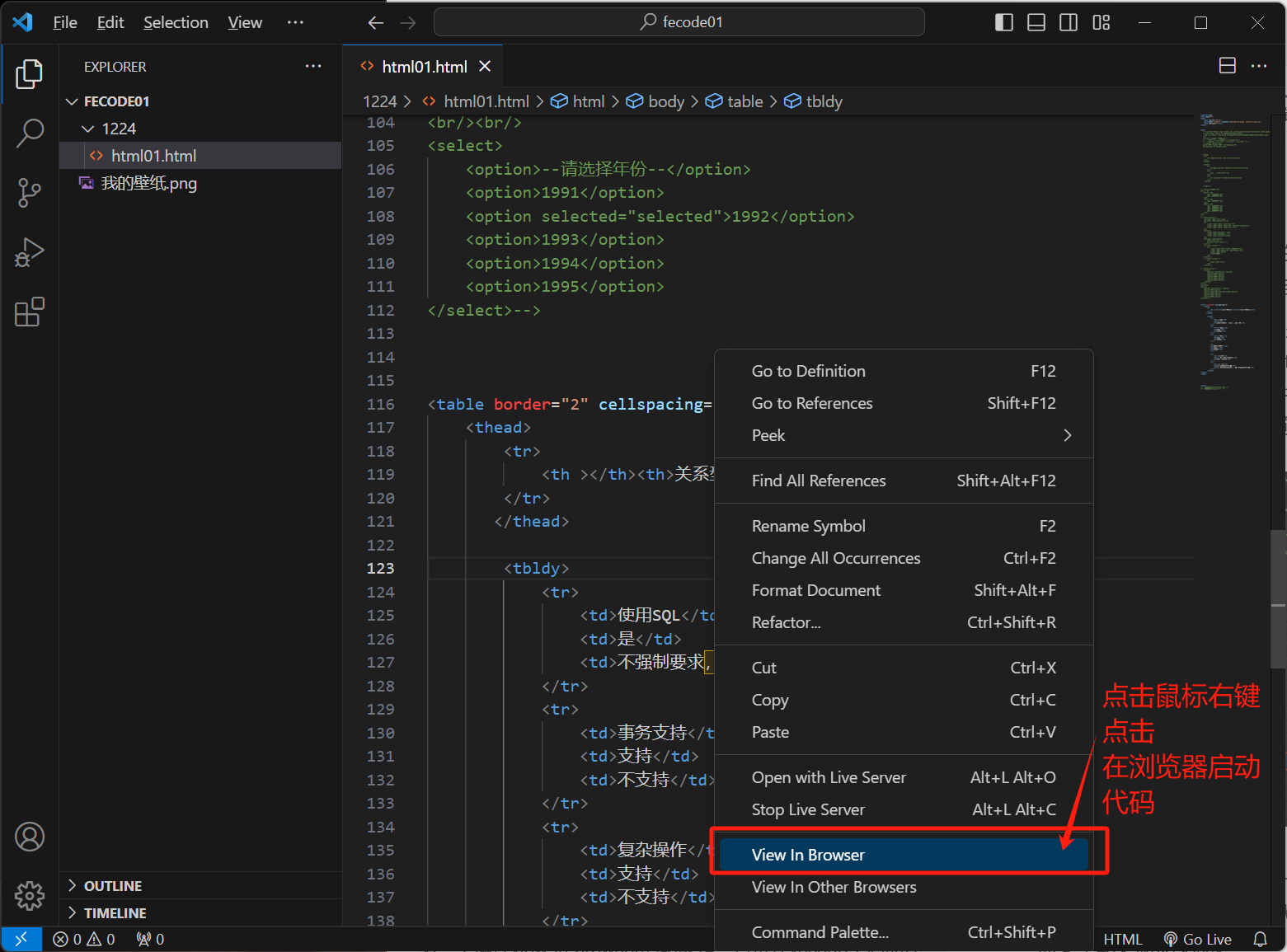Go back with the left arrow

click(x=376, y=23)
